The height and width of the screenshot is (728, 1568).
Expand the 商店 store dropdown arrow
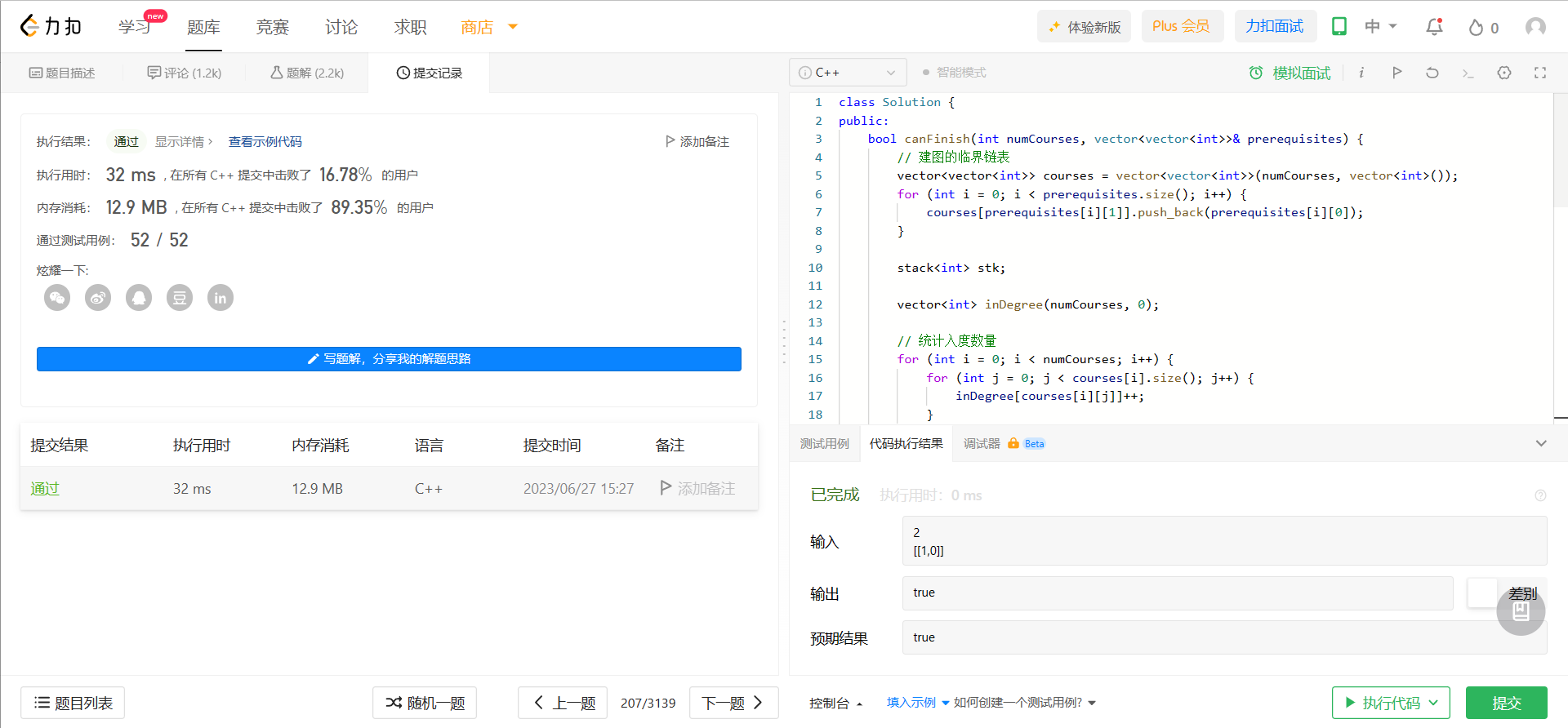click(x=513, y=27)
